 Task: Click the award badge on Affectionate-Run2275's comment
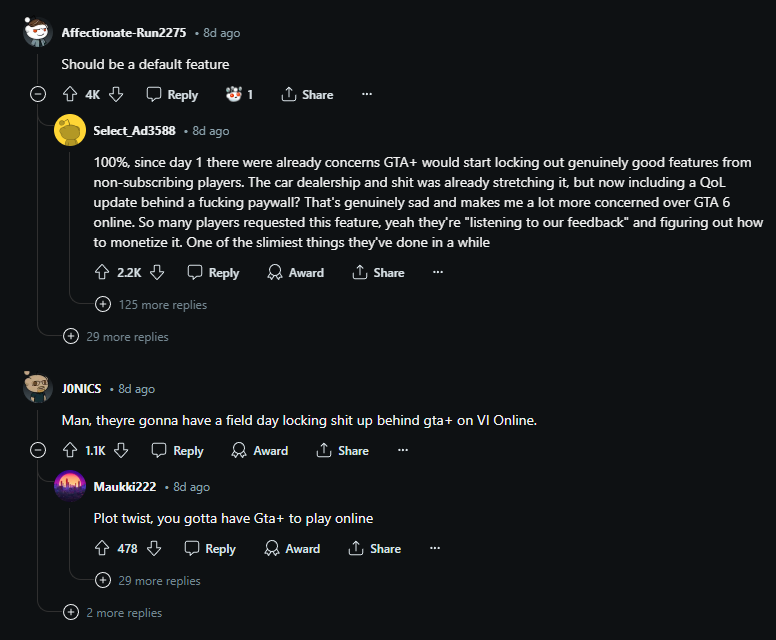239,94
